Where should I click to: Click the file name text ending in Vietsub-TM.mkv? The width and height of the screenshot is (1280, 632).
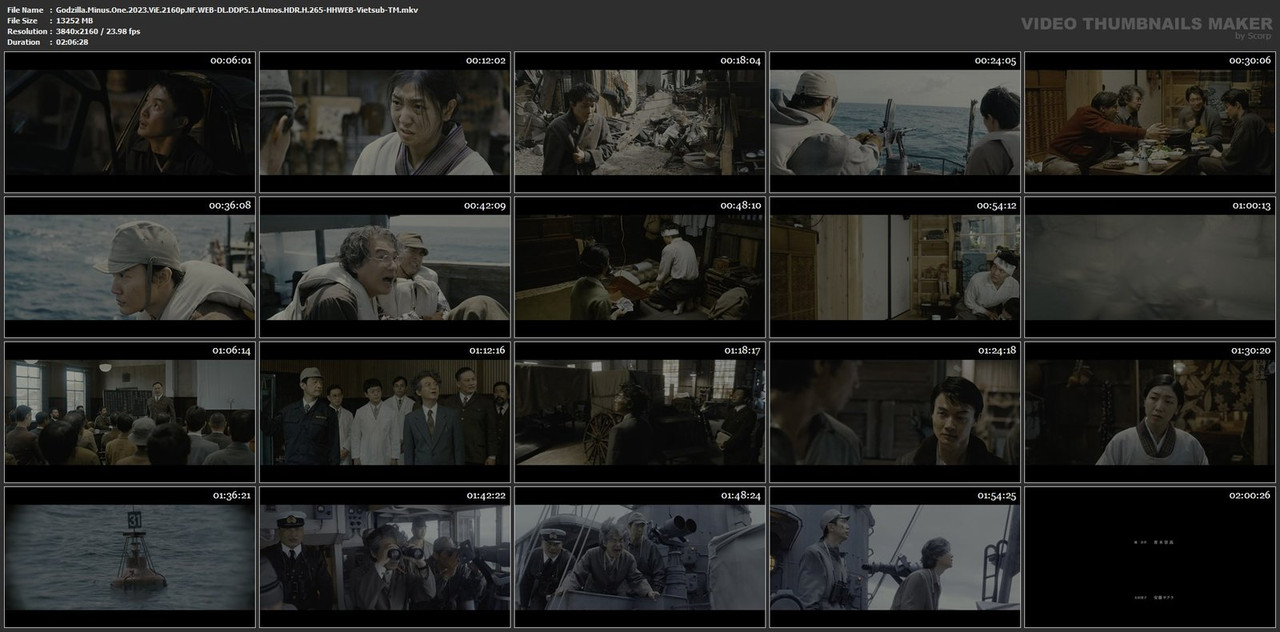click(237, 9)
